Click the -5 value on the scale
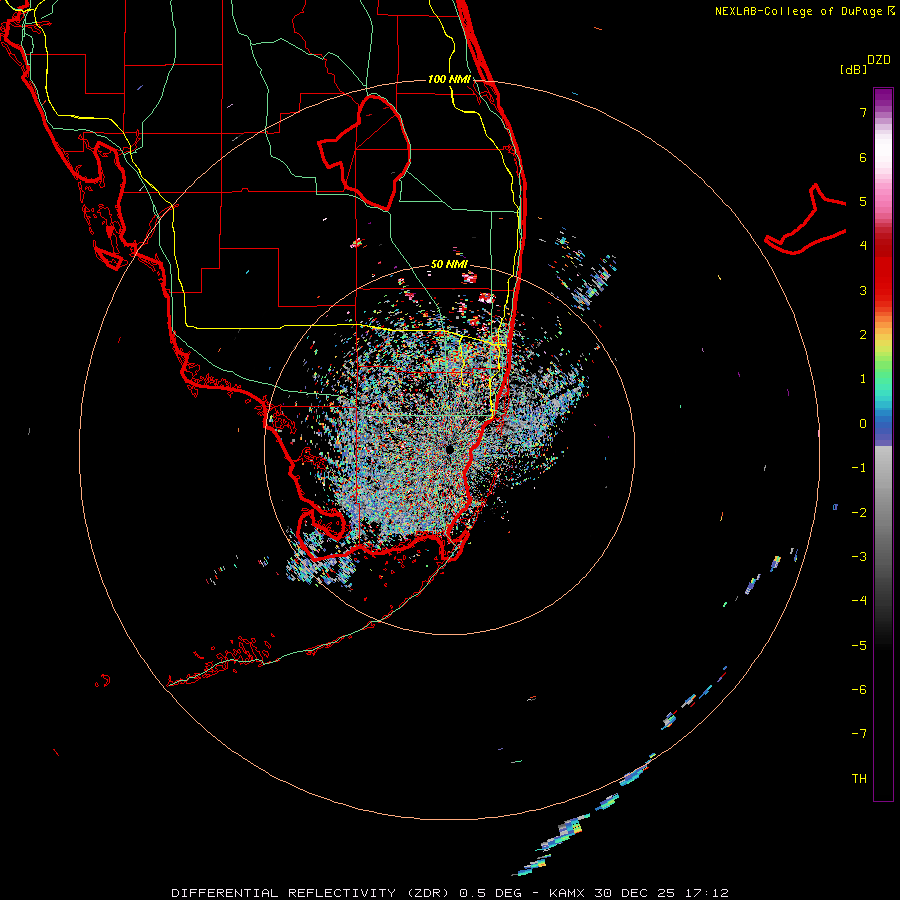 point(859,646)
